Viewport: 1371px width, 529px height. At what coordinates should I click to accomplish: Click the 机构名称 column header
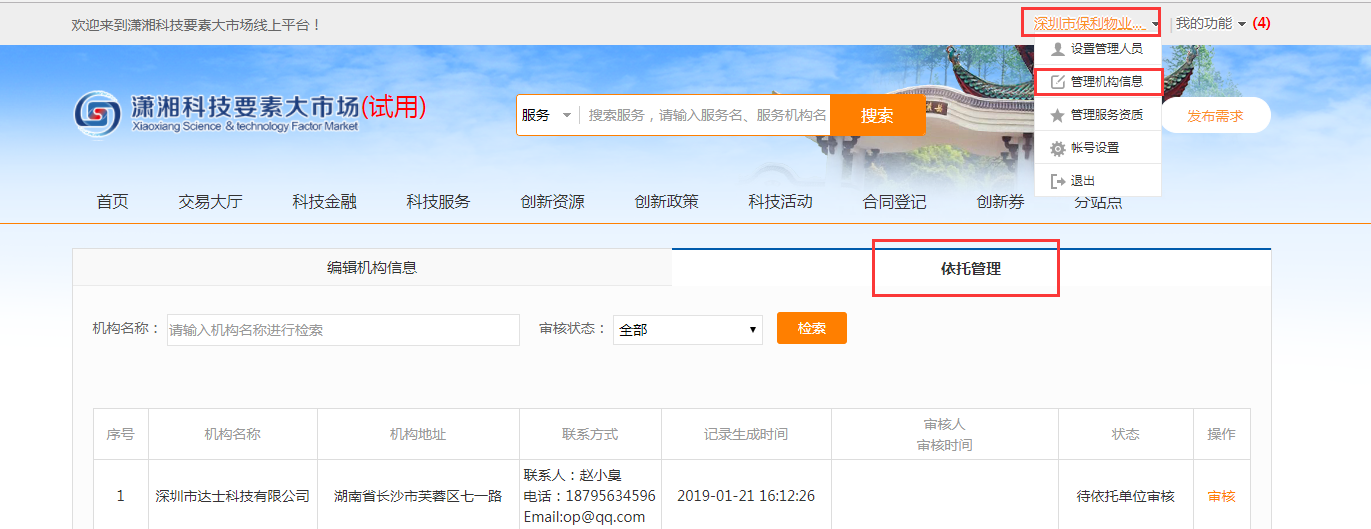(233, 434)
